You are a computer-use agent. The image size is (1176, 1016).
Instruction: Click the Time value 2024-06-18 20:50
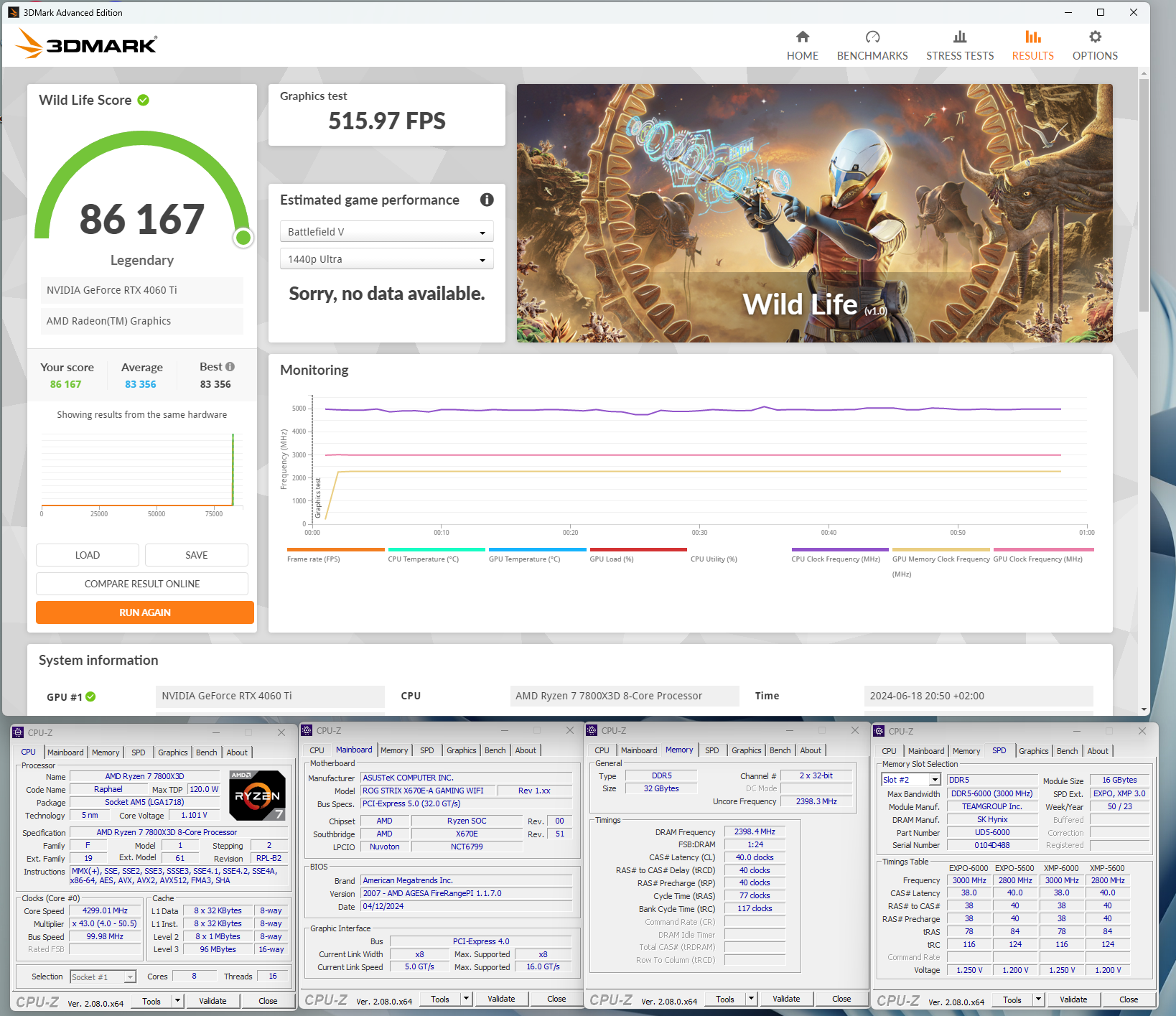979,696
